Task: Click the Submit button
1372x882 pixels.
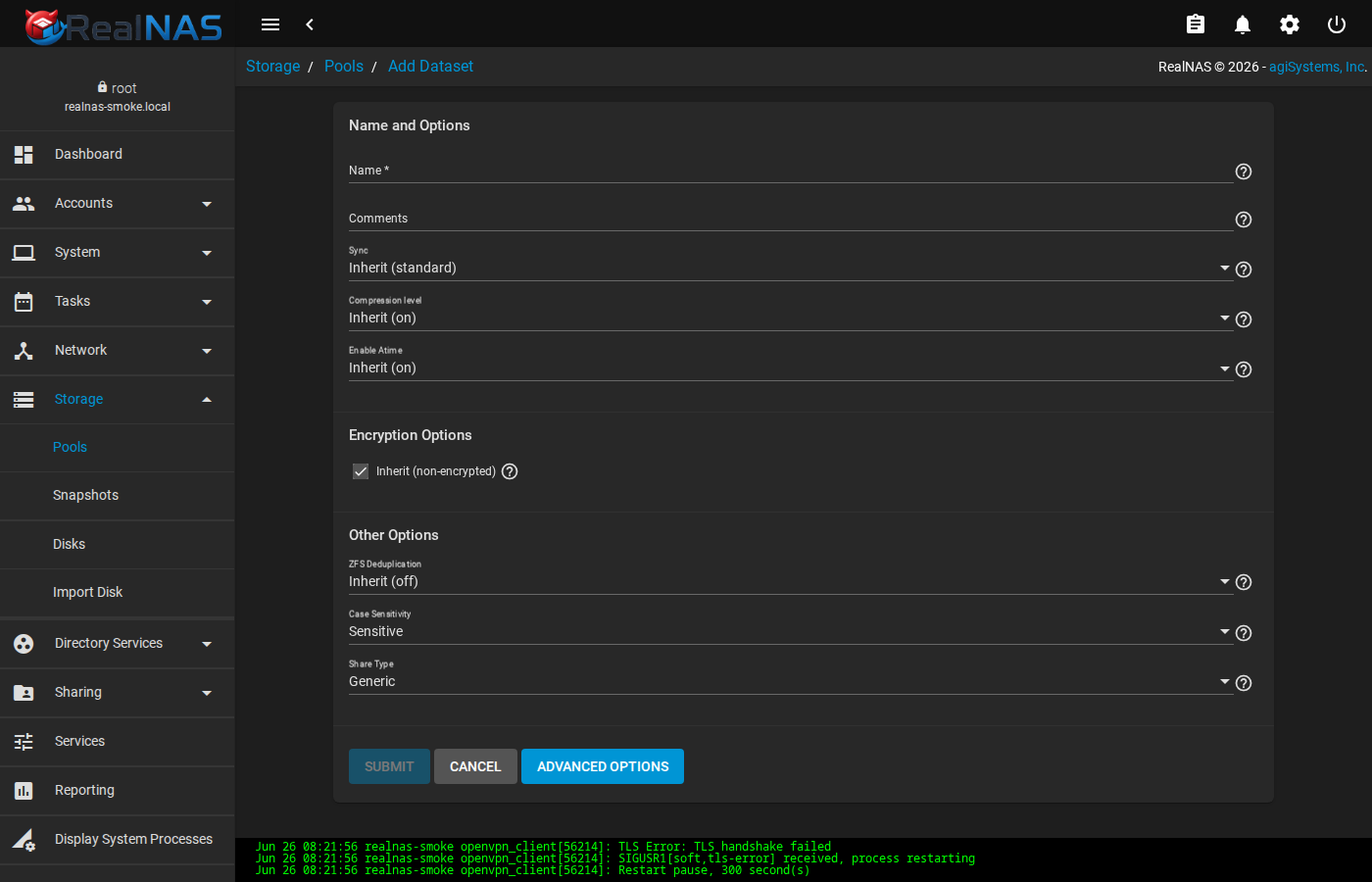Action: click(x=389, y=766)
